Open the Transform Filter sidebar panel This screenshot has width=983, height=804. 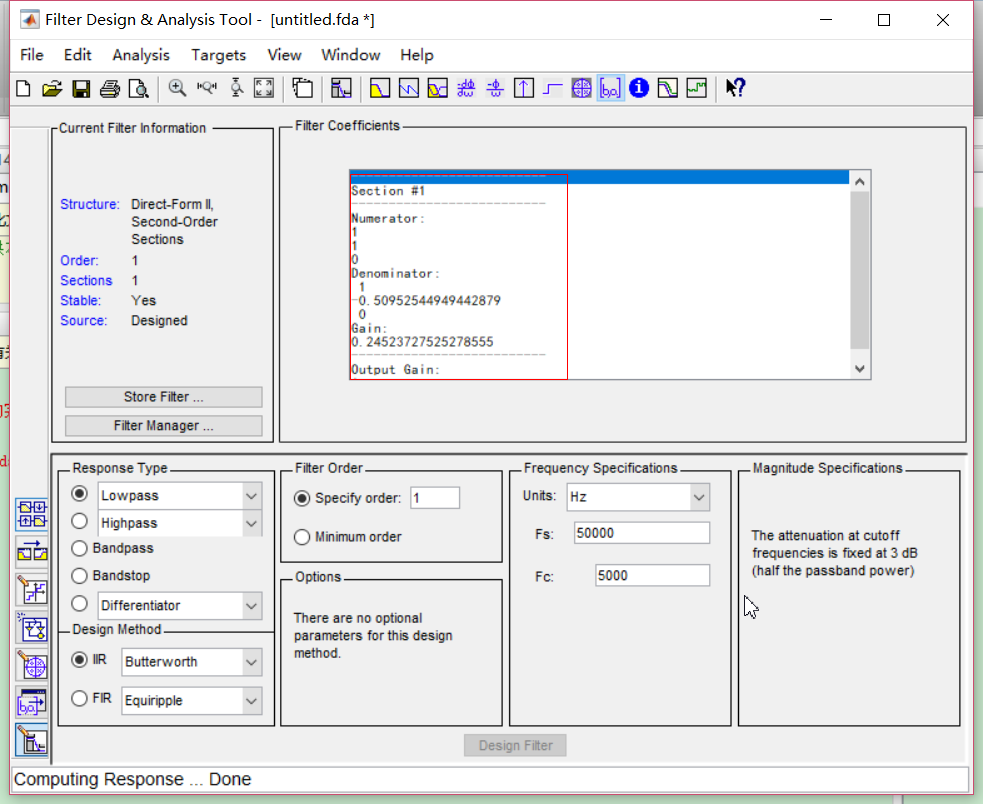(31, 553)
